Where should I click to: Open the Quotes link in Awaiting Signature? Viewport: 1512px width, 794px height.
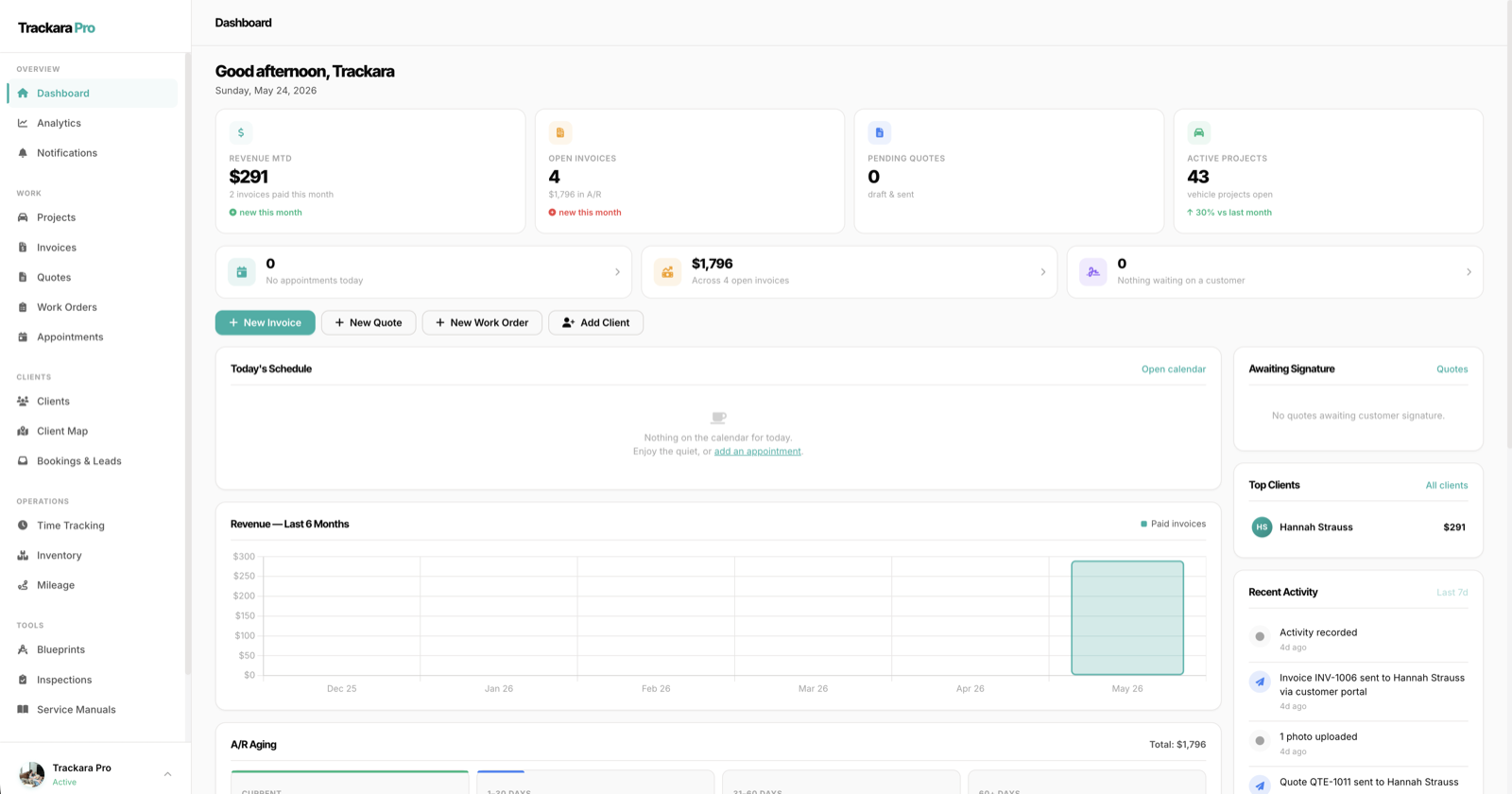[1452, 370]
